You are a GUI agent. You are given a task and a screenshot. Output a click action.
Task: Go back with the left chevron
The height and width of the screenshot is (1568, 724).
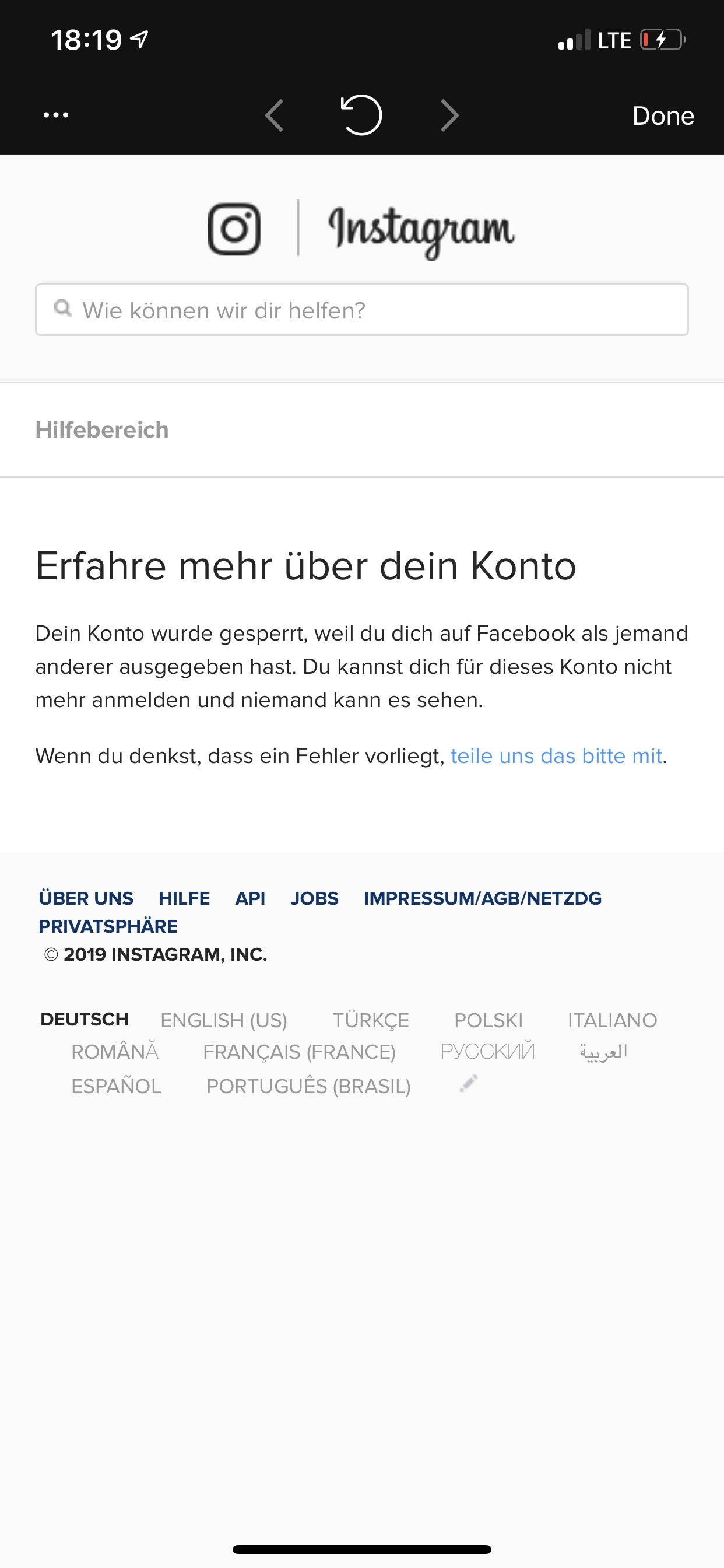275,115
